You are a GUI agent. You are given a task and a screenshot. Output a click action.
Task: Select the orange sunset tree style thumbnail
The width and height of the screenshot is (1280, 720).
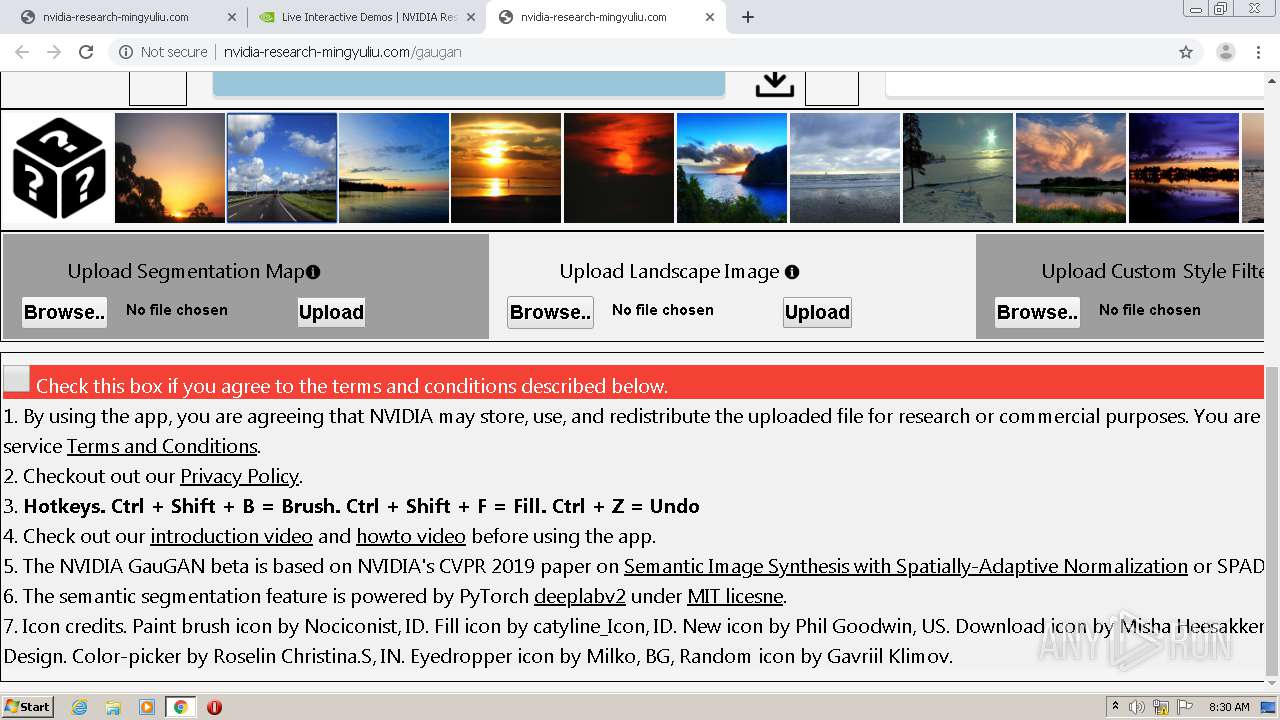[170, 168]
